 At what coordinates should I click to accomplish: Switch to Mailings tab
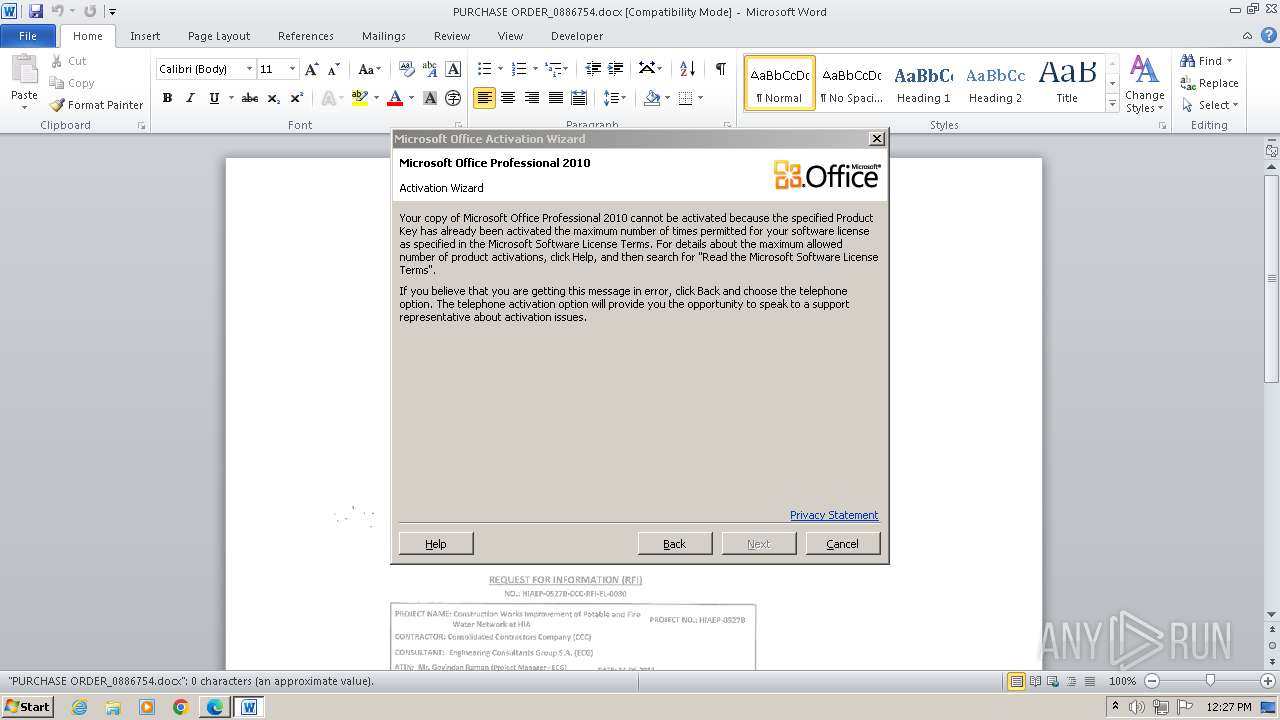[x=384, y=36]
